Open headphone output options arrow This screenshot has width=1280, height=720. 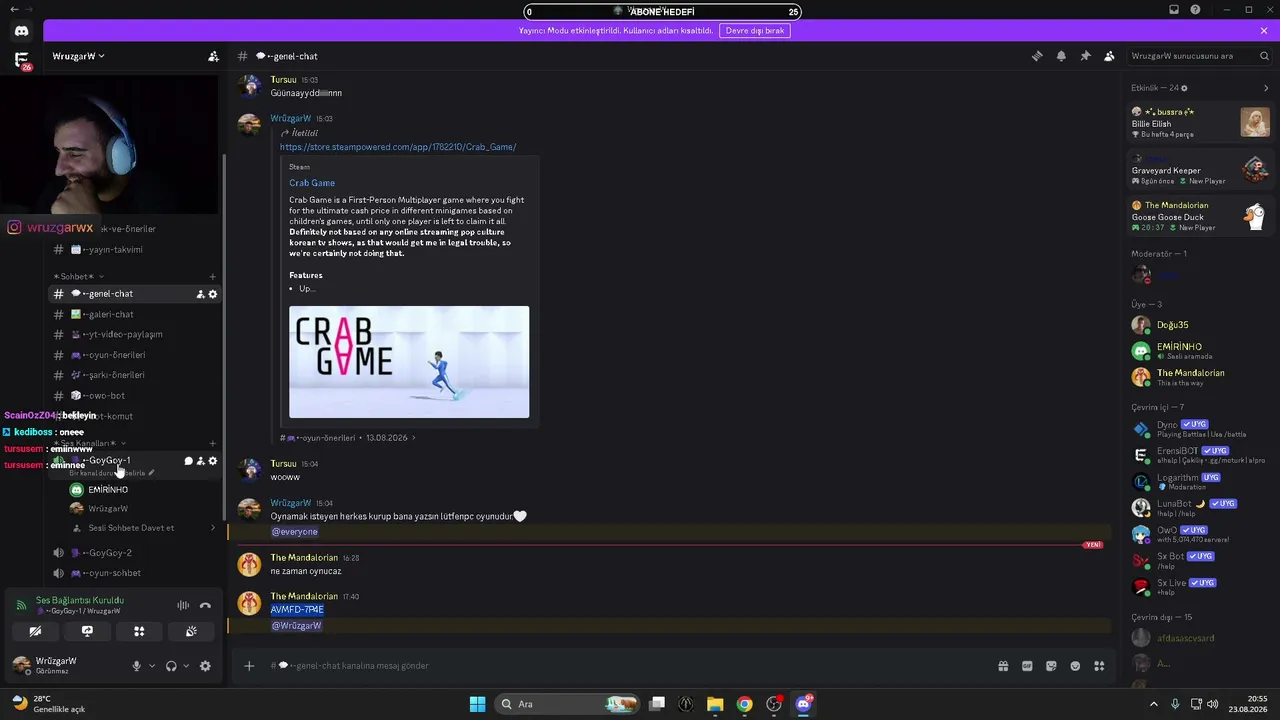(186, 666)
